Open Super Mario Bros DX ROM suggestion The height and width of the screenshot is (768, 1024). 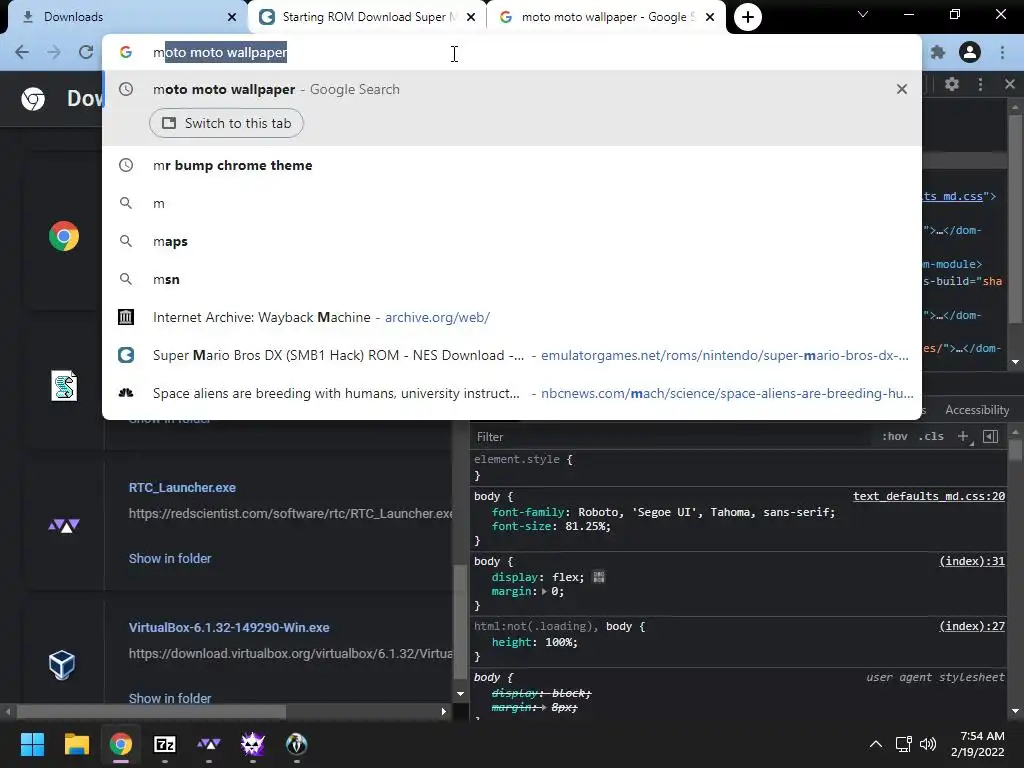click(x=511, y=355)
